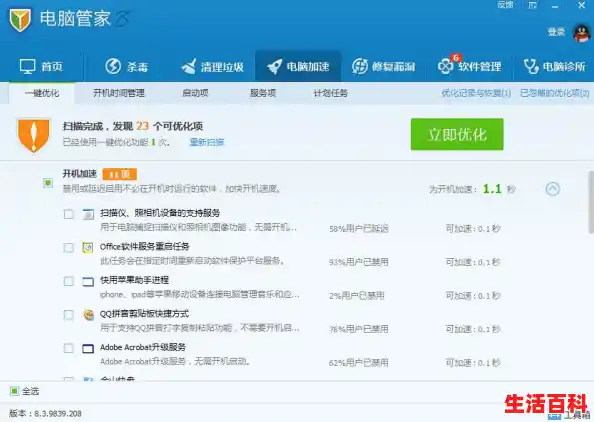Click the 58%用户已延迟 text
Image resolution: width=594 pixels, height=422 pixels.
(359, 228)
